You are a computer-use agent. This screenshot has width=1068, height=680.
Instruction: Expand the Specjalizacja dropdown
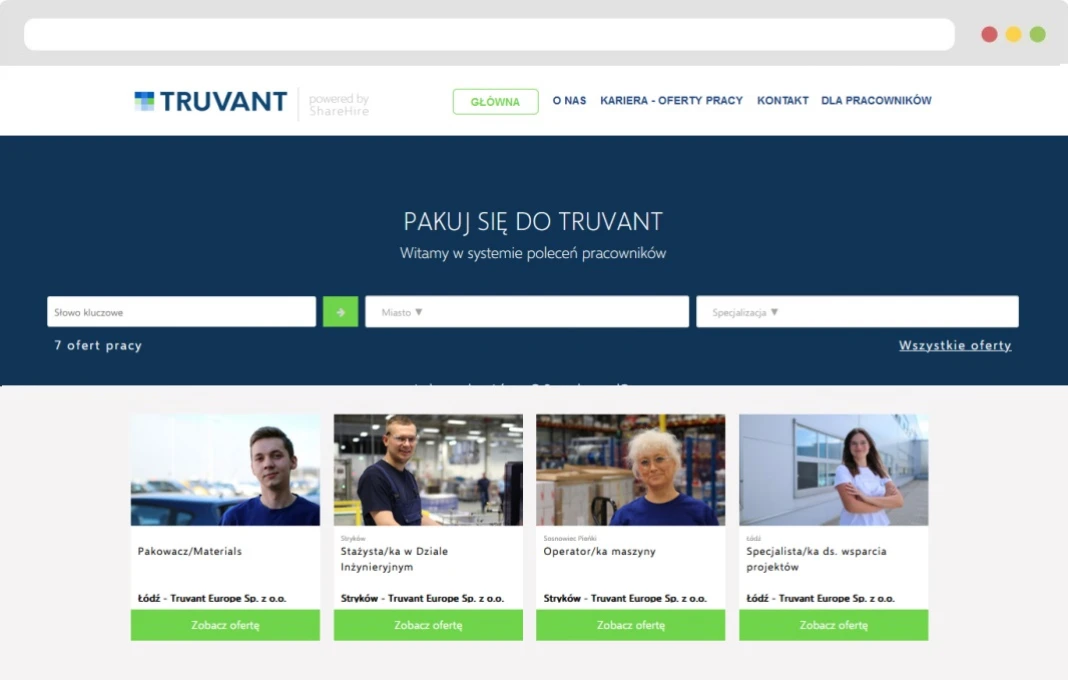coord(857,311)
